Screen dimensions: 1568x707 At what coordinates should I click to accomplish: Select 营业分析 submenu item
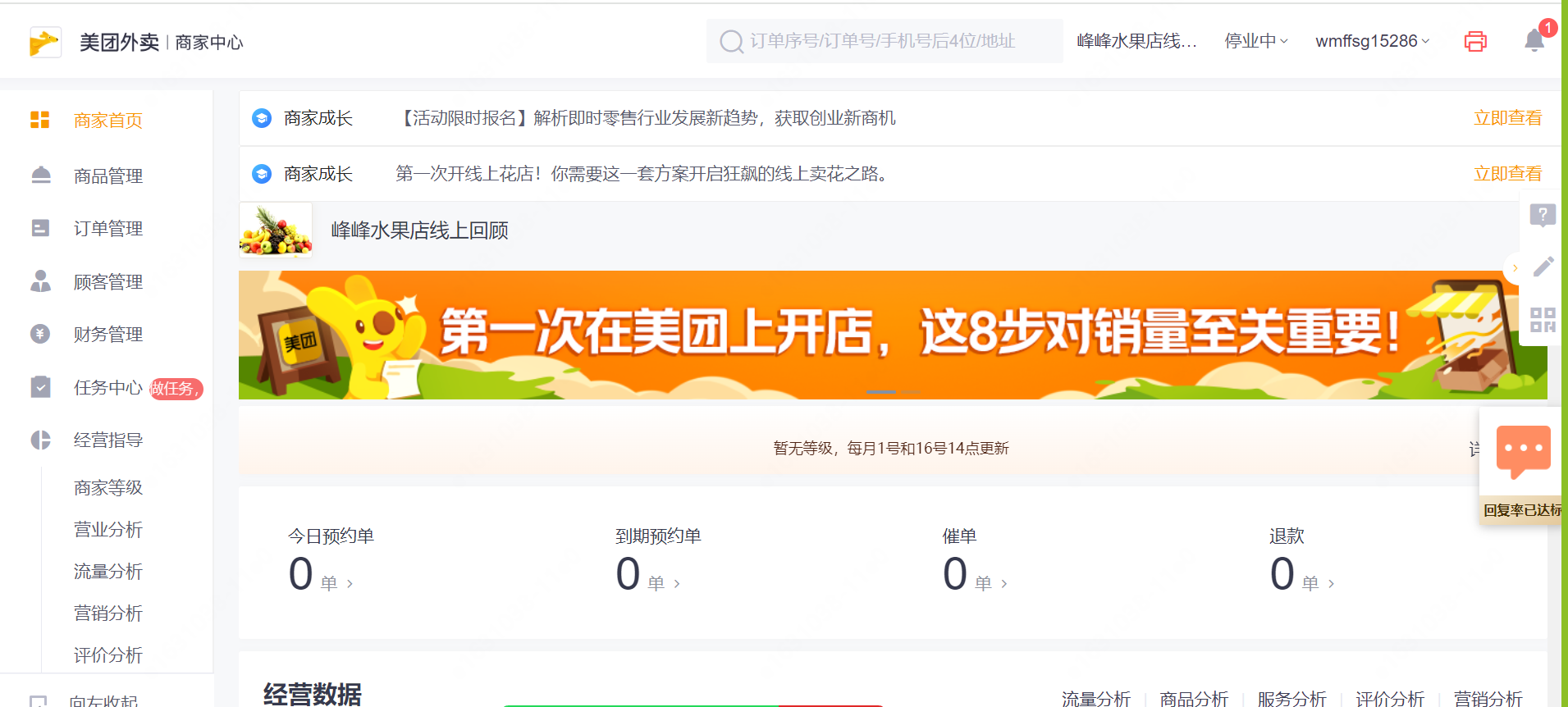(107, 530)
